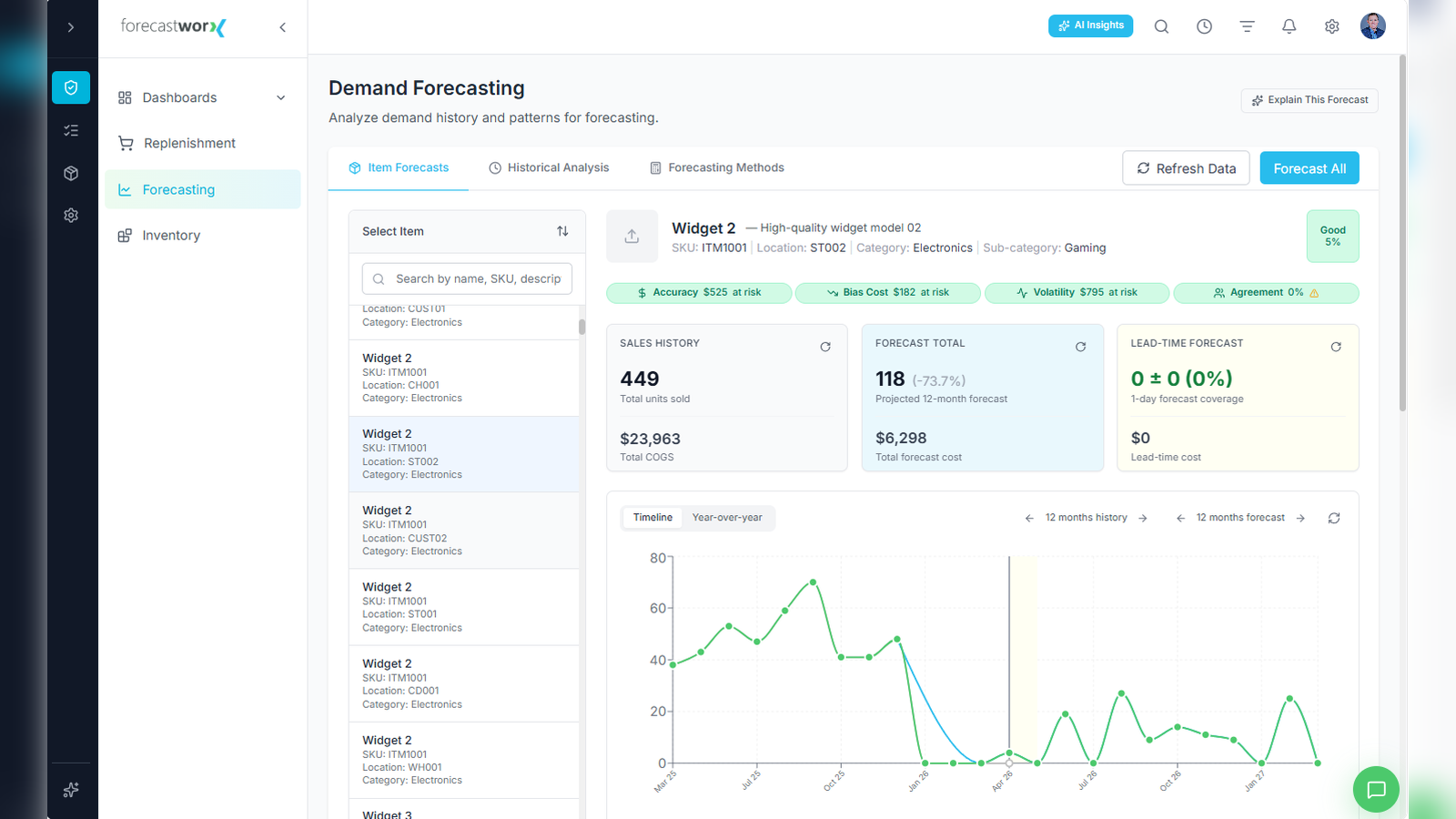Switch chart to Year-over-year view
This screenshot has height=819, width=1456.
coord(727,518)
